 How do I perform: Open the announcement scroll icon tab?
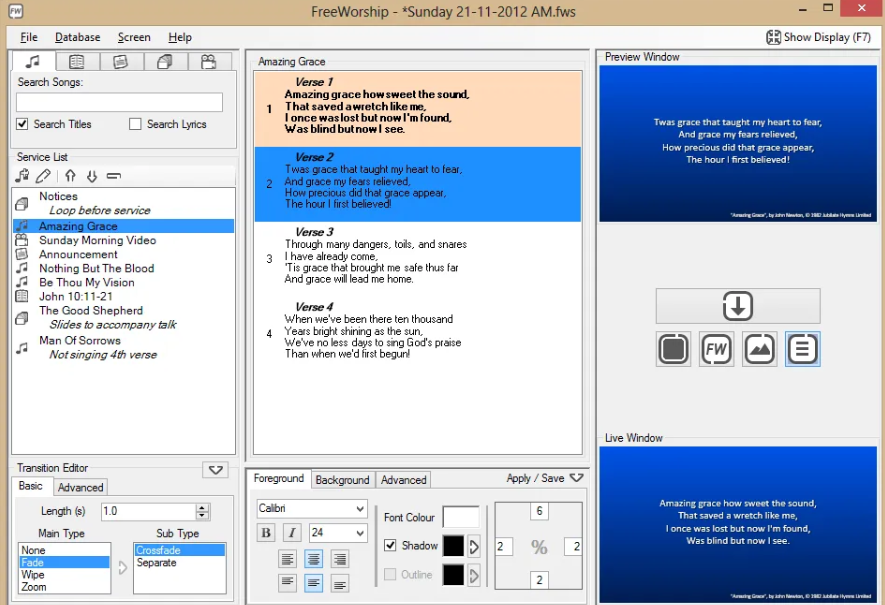point(120,62)
